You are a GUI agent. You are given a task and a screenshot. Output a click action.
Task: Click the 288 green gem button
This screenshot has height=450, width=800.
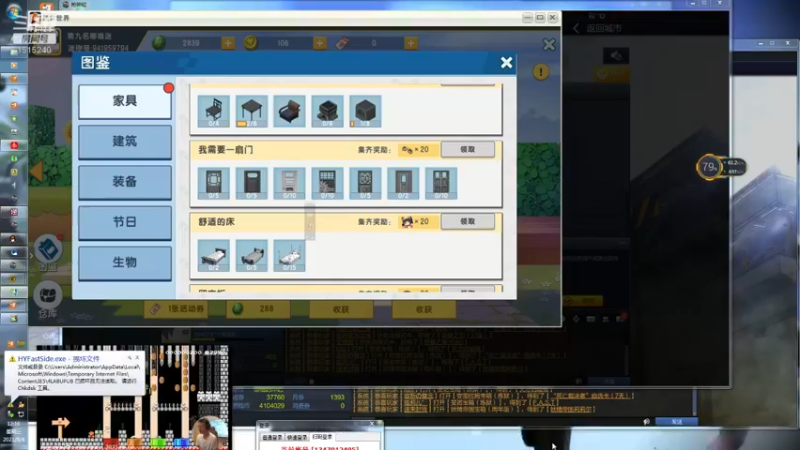coord(258,309)
